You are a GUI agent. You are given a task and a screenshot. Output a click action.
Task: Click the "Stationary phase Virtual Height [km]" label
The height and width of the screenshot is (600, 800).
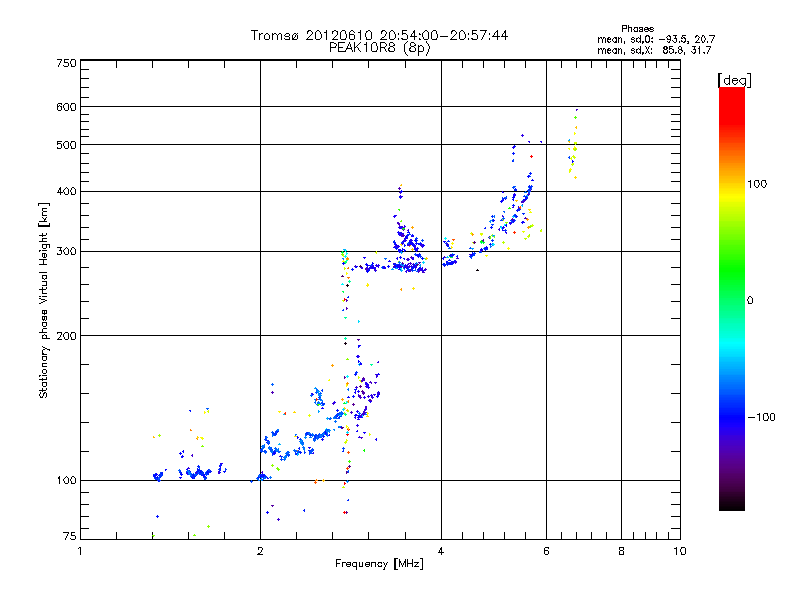click(x=44, y=300)
